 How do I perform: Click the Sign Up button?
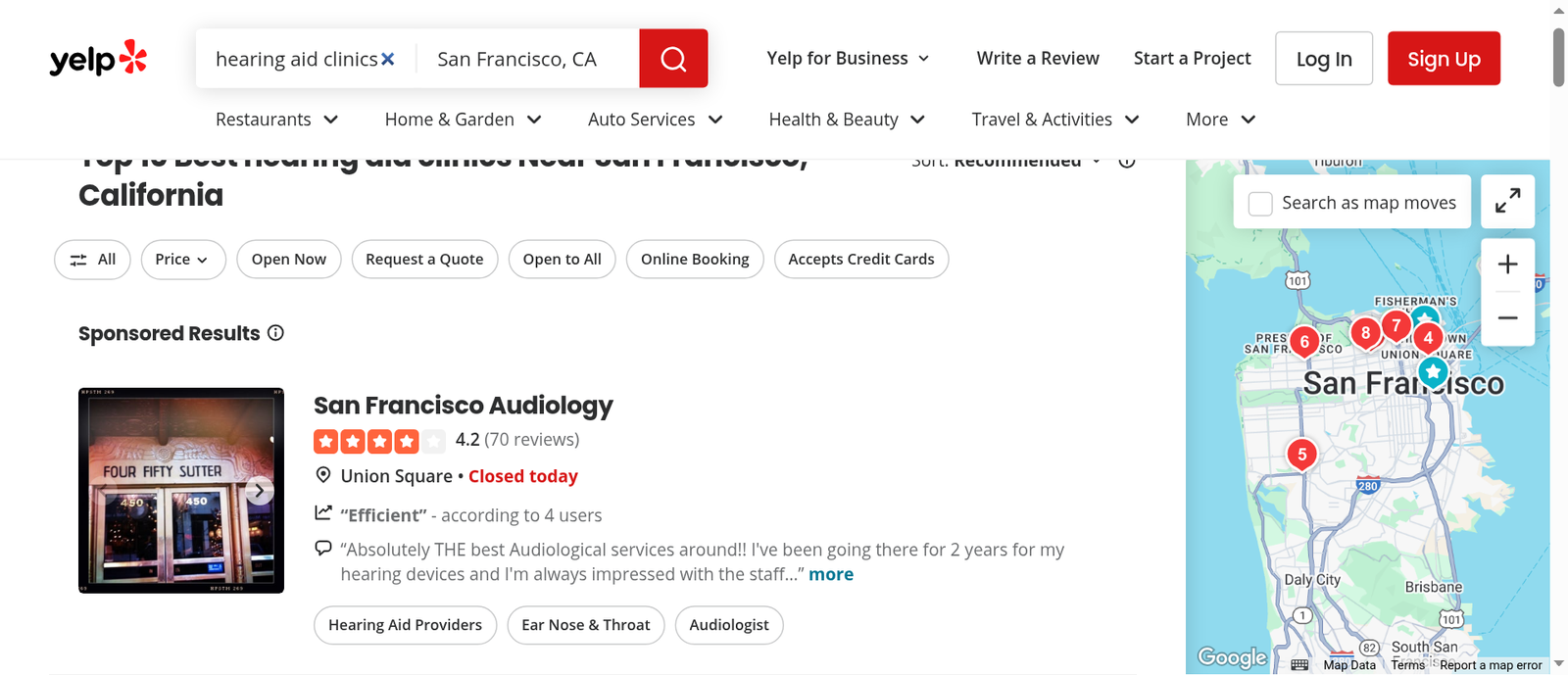pyautogui.click(x=1444, y=59)
